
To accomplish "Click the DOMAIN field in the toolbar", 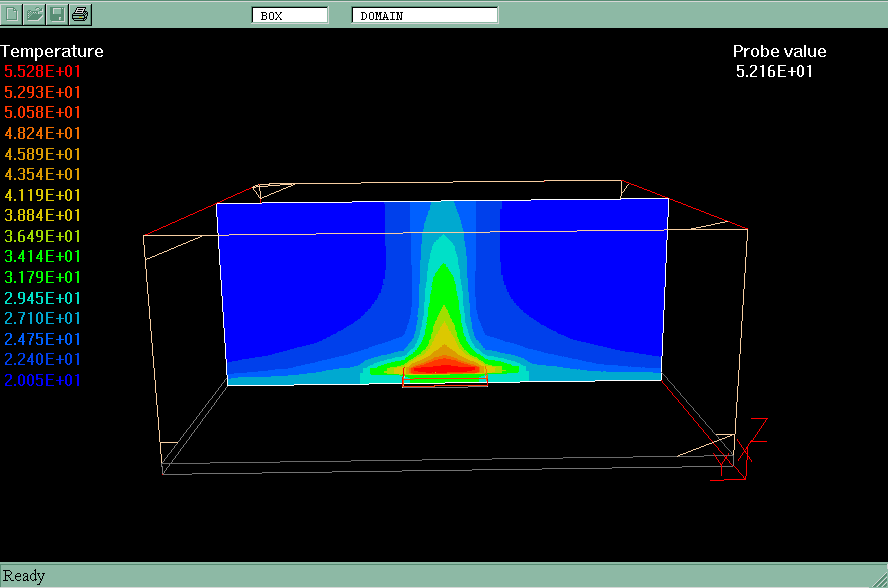I will pos(424,15).
